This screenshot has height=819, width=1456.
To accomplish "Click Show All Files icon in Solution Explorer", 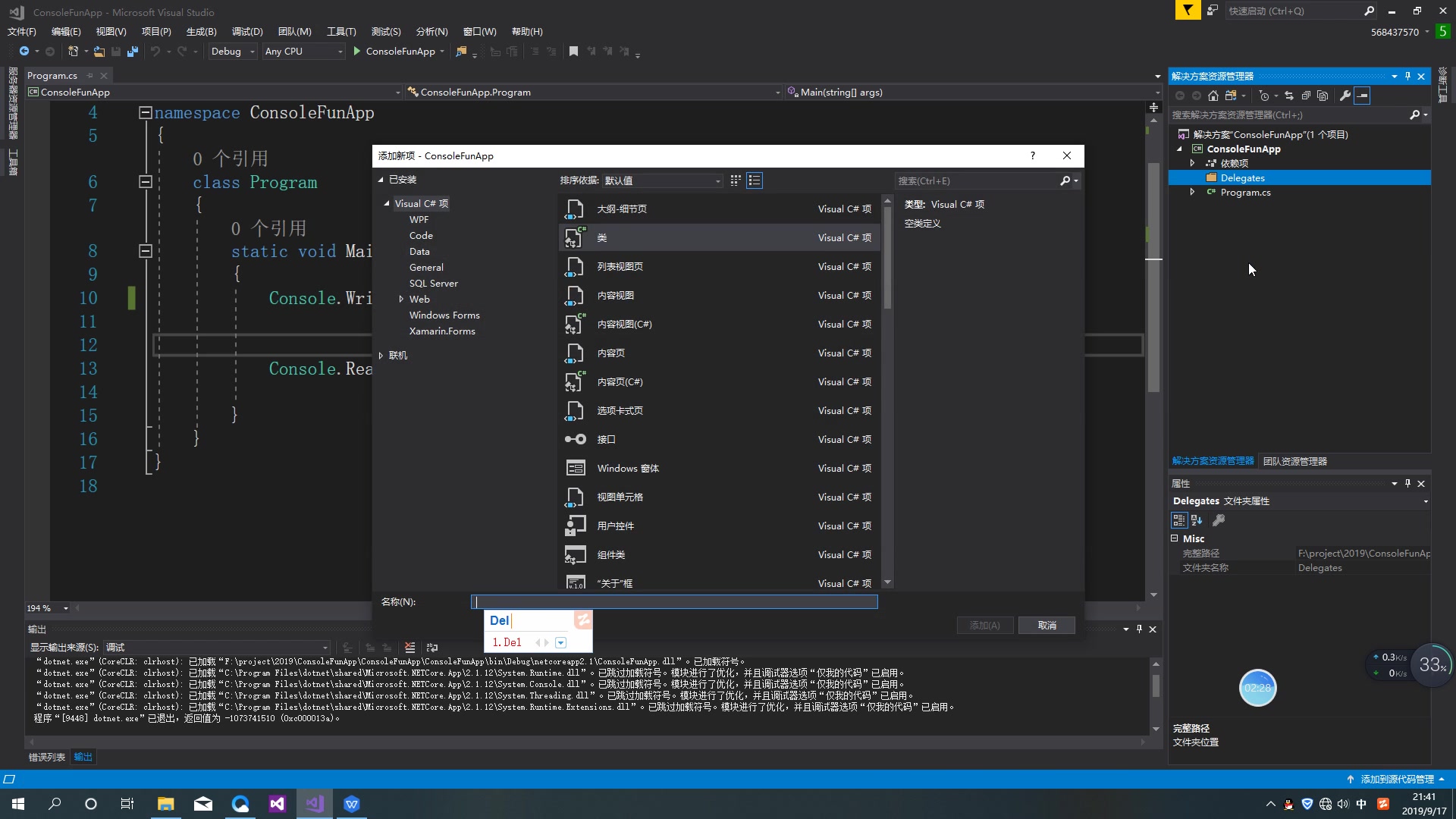I will coord(1323,96).
